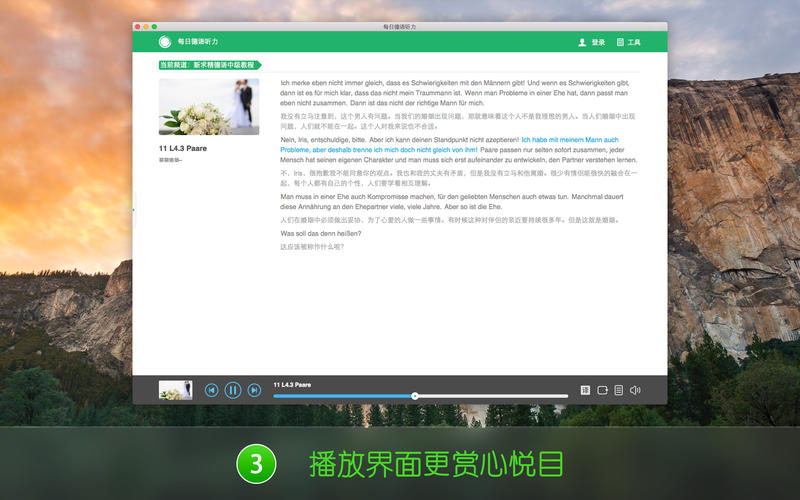
Task: Click the wedding bouquet lesson image
Action: [x=209, y=106]
